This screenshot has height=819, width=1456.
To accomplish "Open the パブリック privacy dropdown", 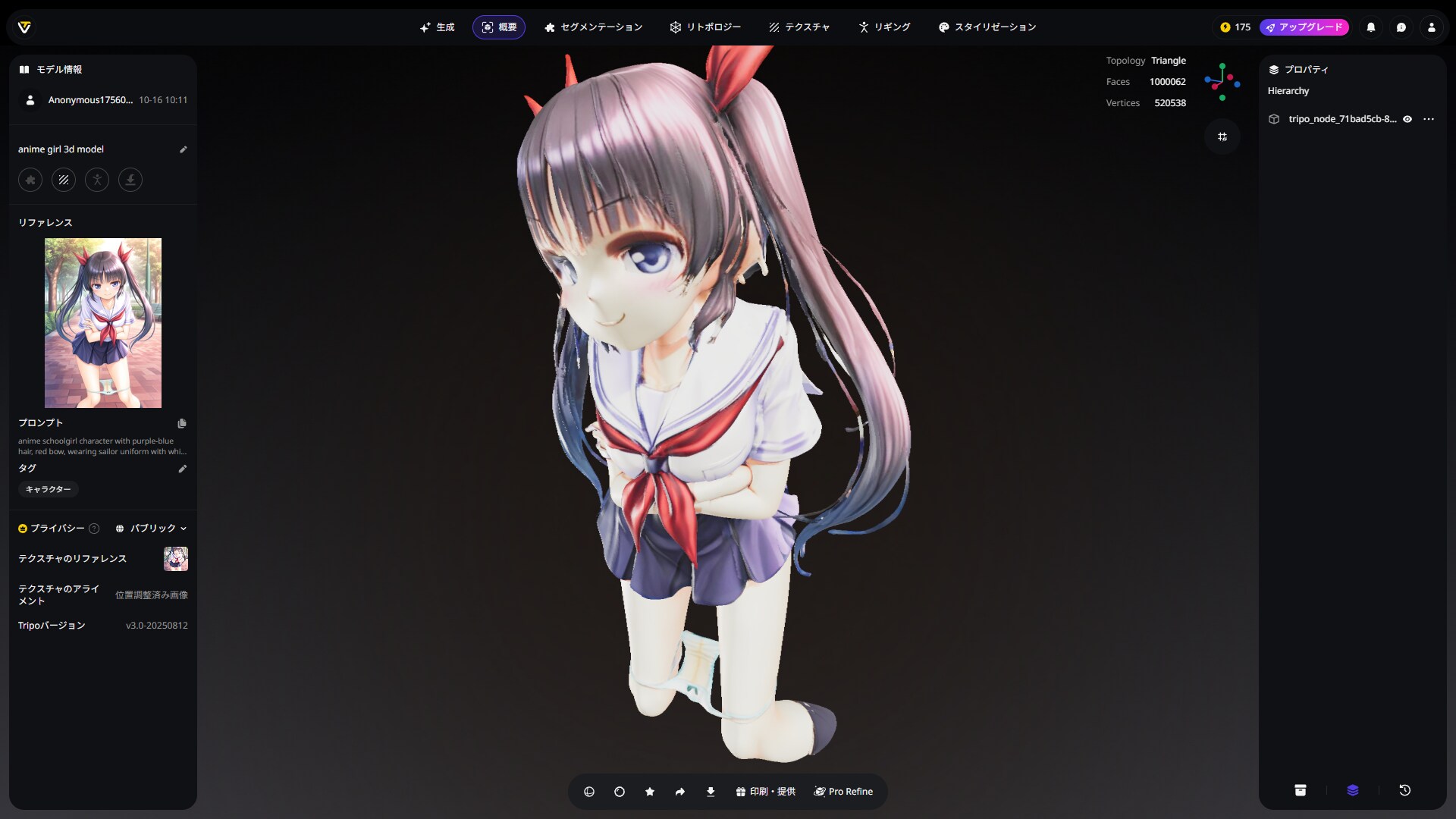I will tap(152, 529).
